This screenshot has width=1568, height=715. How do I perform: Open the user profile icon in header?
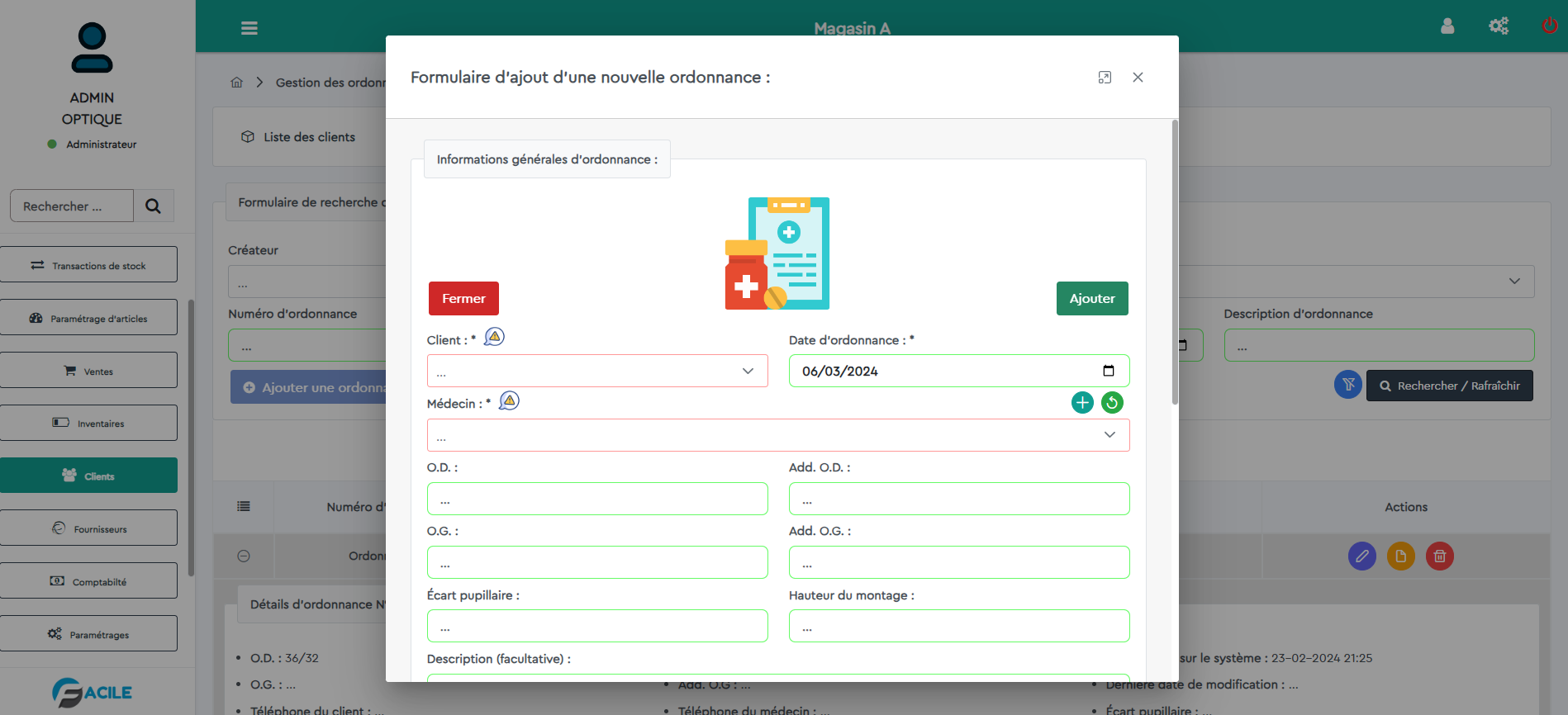[x=1447, y=26]
